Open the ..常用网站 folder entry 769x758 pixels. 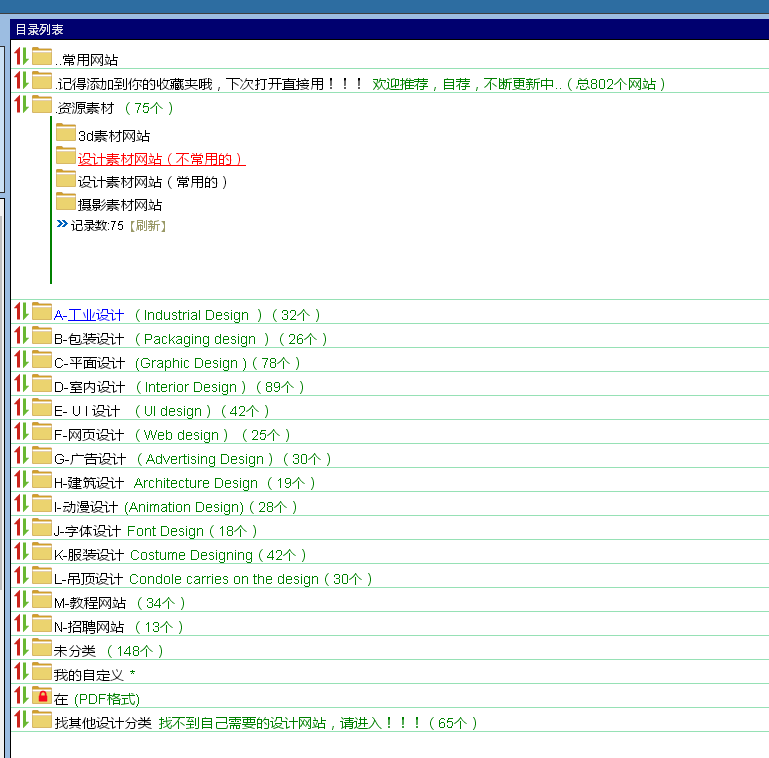coord(86,60)
